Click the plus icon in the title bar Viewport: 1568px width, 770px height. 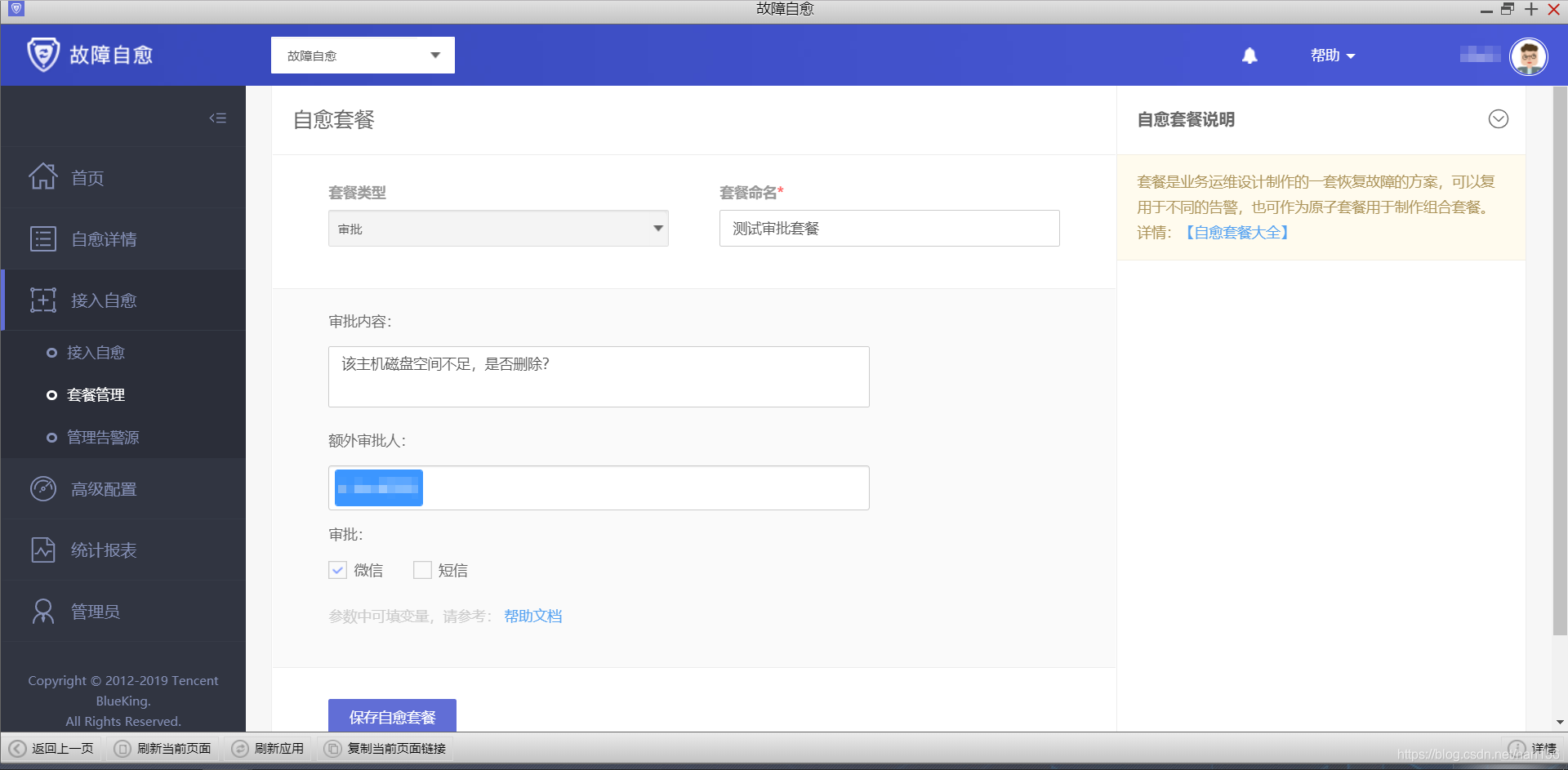click(1531, 9)
